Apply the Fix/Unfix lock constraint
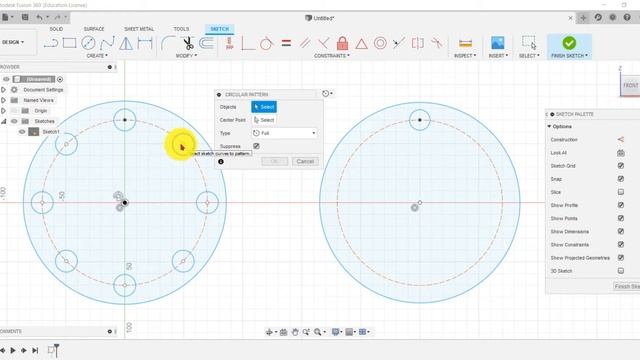 pos(342,43)
